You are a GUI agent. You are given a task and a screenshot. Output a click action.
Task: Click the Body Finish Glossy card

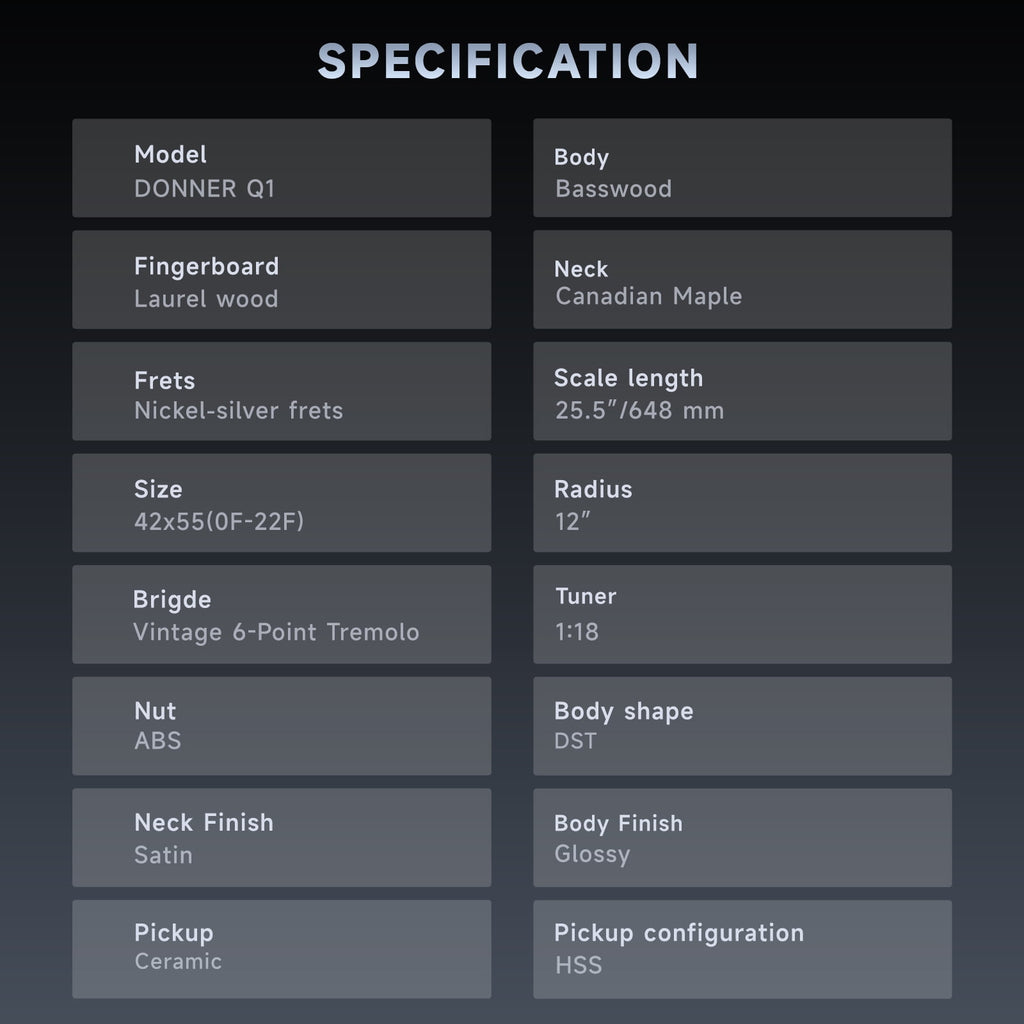click(743, 838)
